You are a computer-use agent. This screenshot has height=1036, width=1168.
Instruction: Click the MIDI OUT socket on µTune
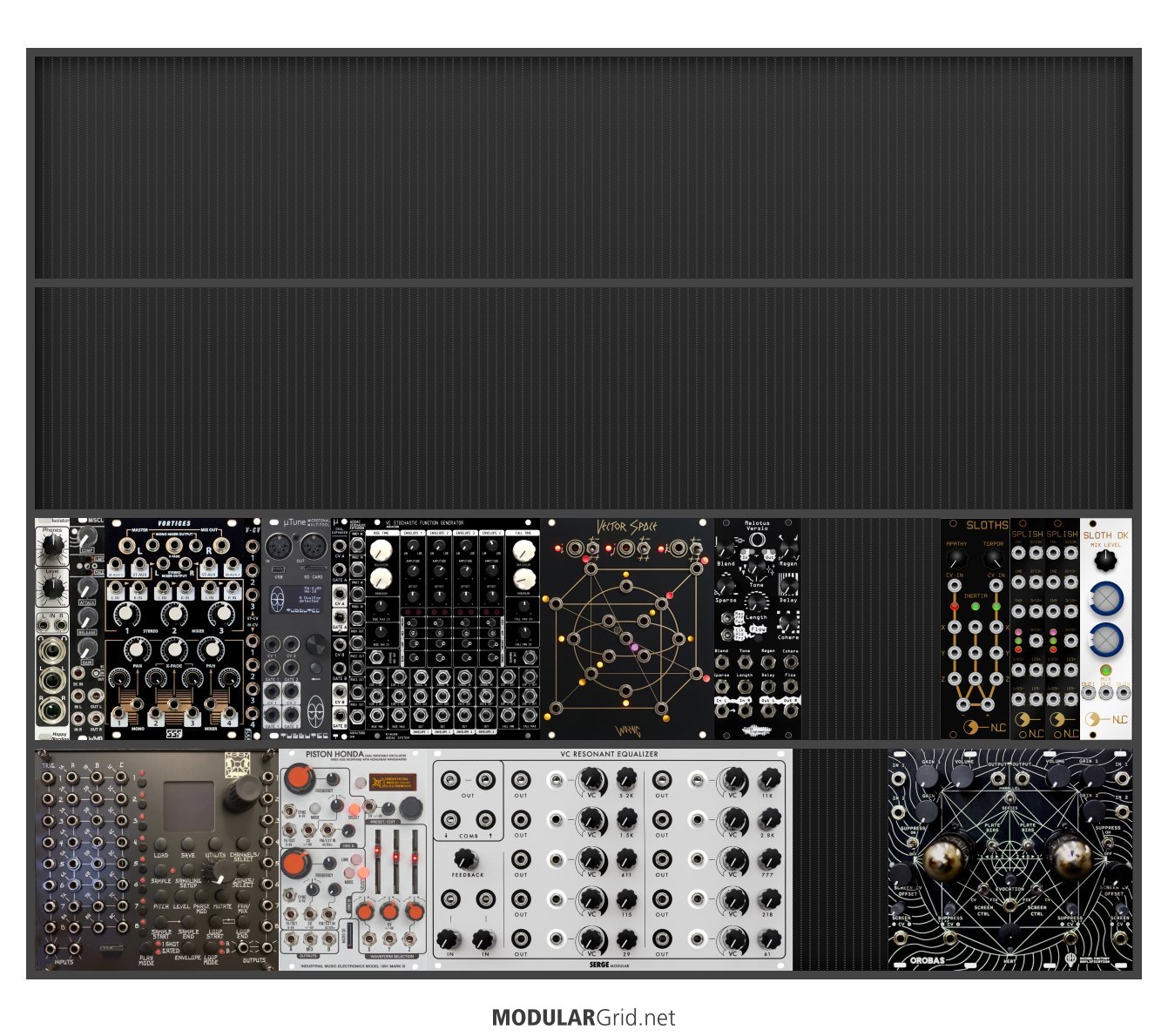click(x=313, y=546)
